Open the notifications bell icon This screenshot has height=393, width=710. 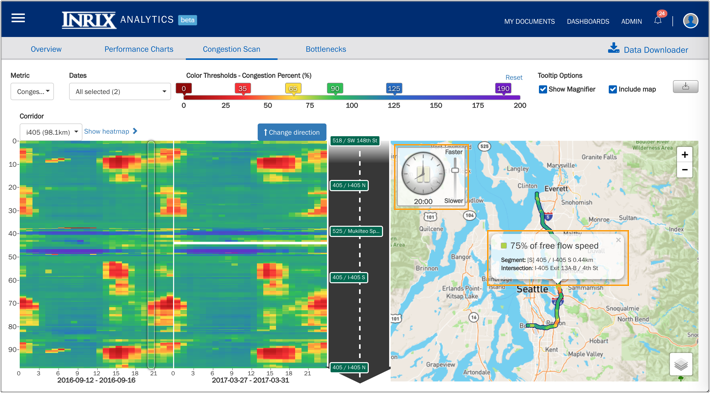pos(658,21)
